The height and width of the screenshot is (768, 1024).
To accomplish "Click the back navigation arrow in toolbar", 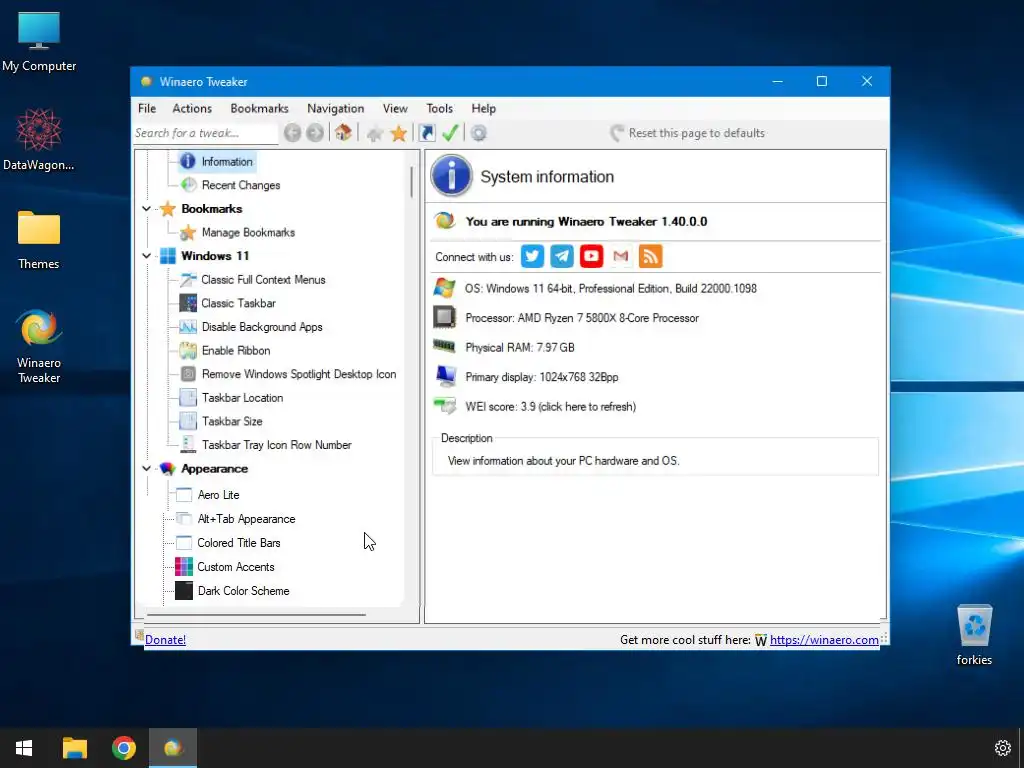I will pyautogui.click(x=293, y=133).
